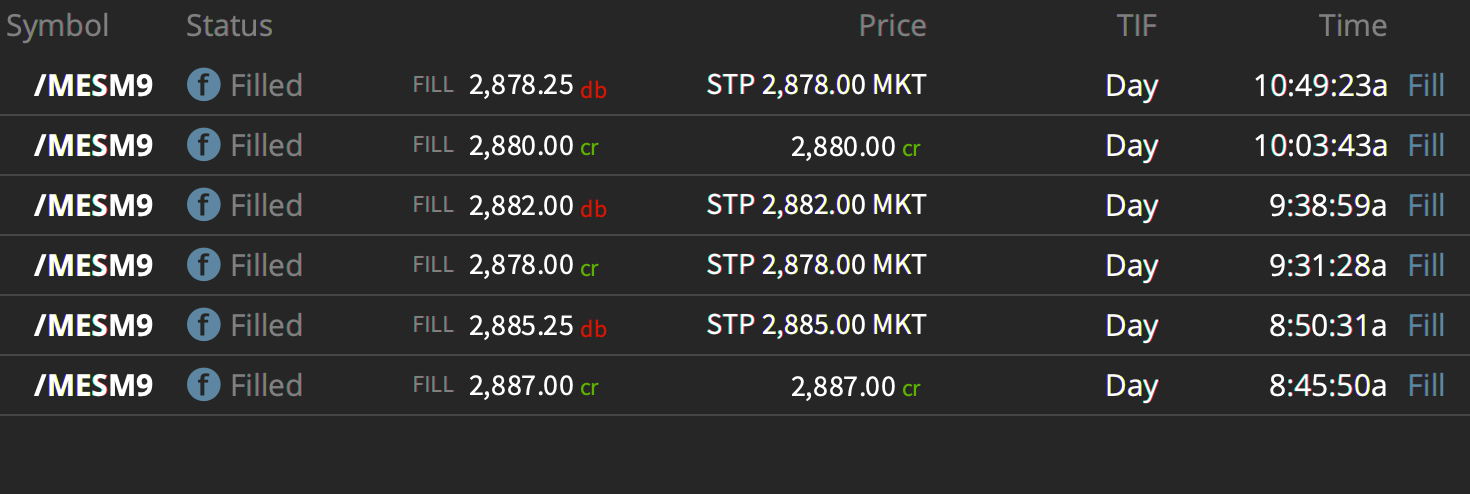The height and width of the screenshot is (494, 1470).
Task: Click the Filled status icon for 8:45:50a order
Action: (x=203, y=386)
